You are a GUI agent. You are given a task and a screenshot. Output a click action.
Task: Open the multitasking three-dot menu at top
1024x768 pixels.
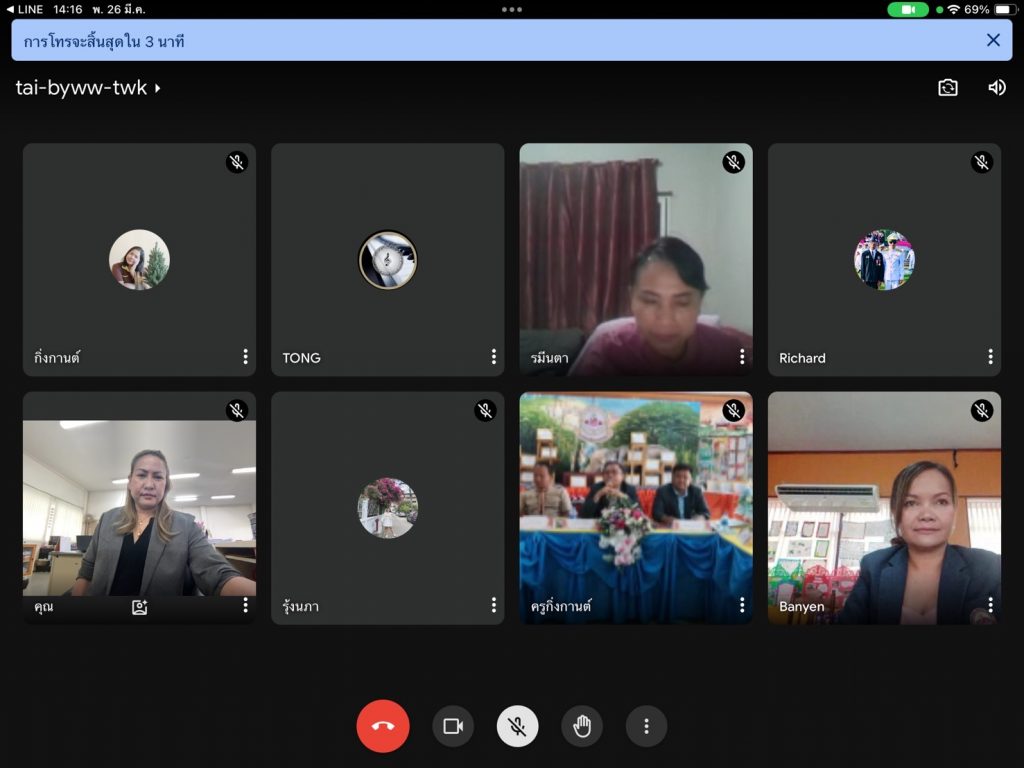tap(511, 9)
